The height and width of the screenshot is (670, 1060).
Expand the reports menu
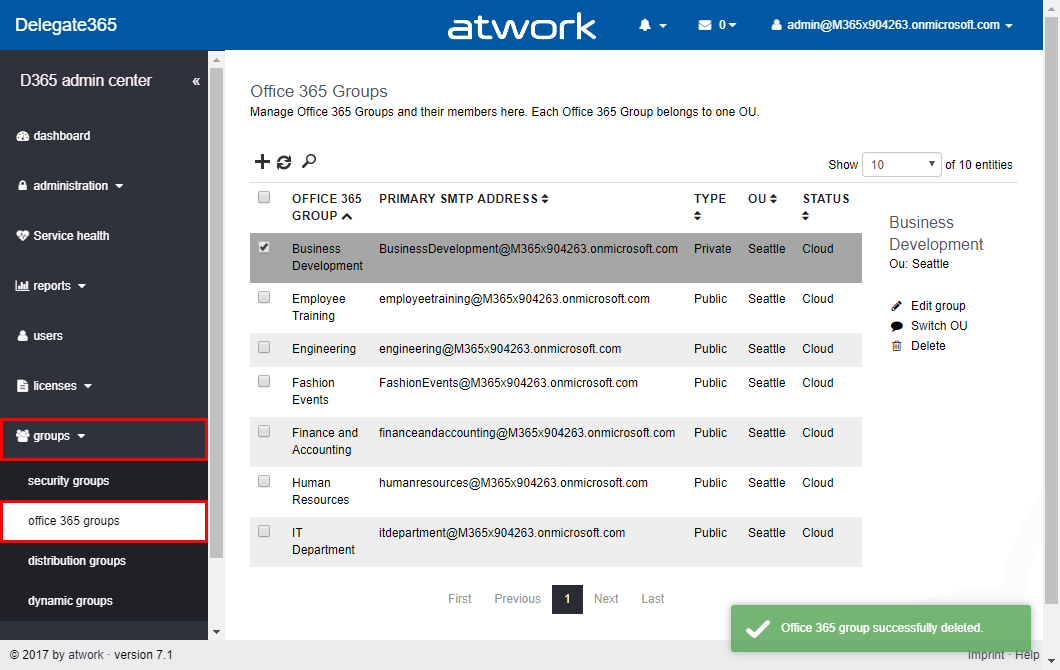pos(51,286)
